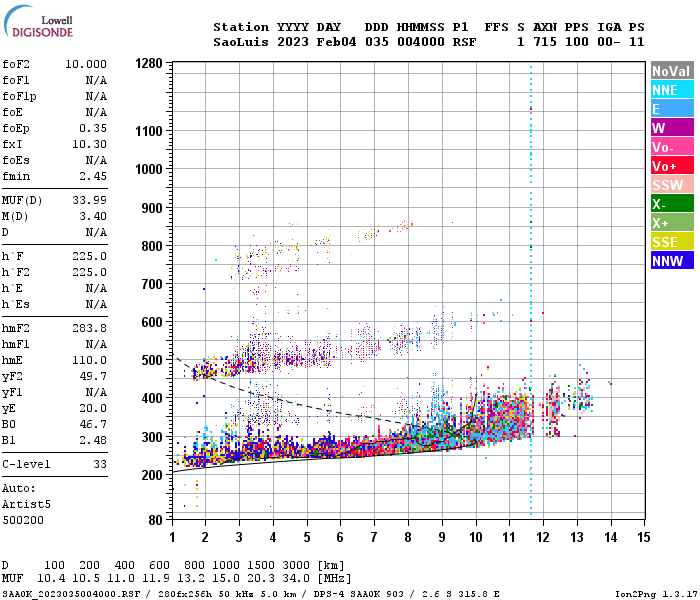Click the pink Vo- legend box
700x600 pixels.
click(672, 147)
